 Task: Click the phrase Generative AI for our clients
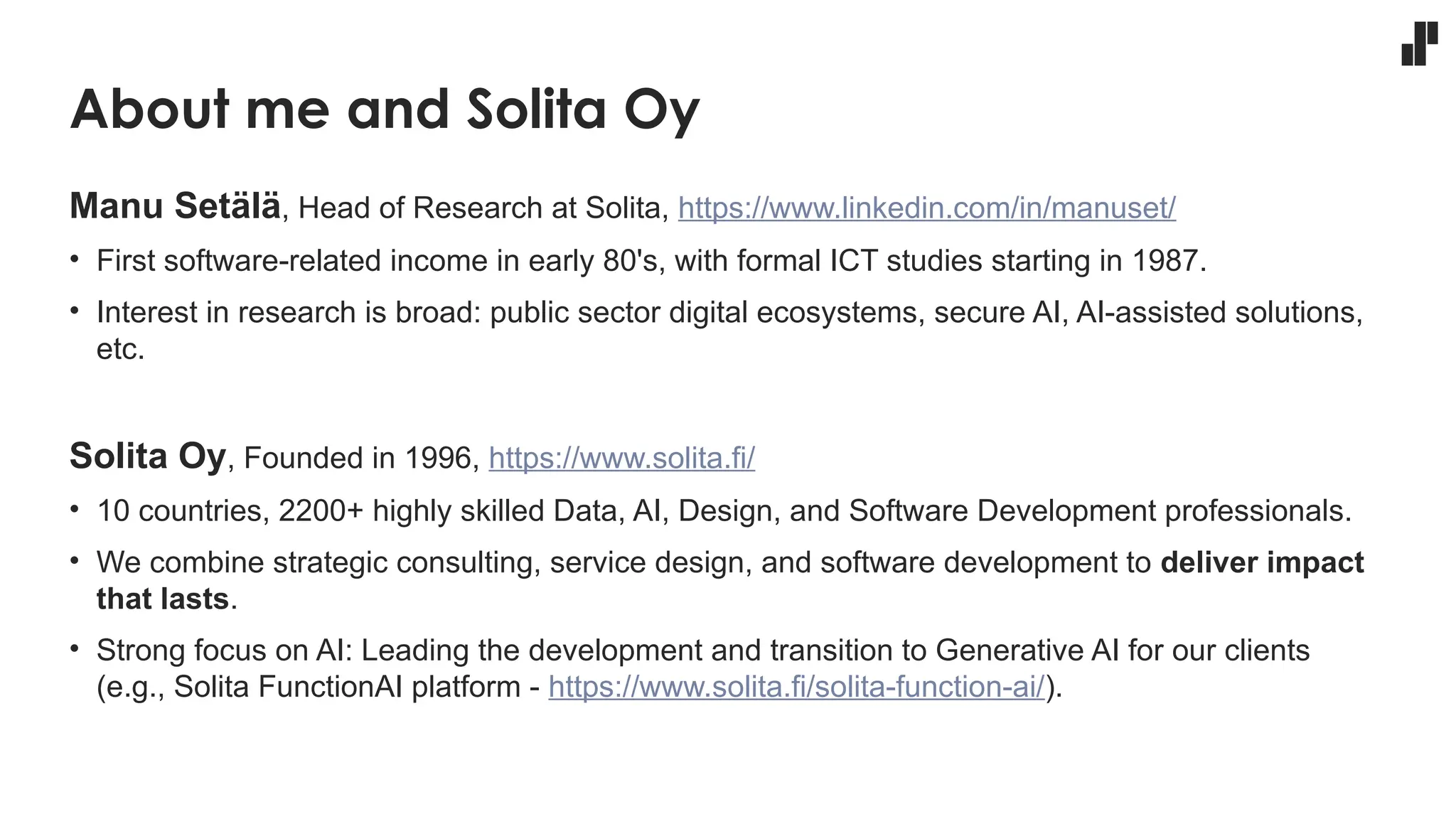pos(1123,651)
